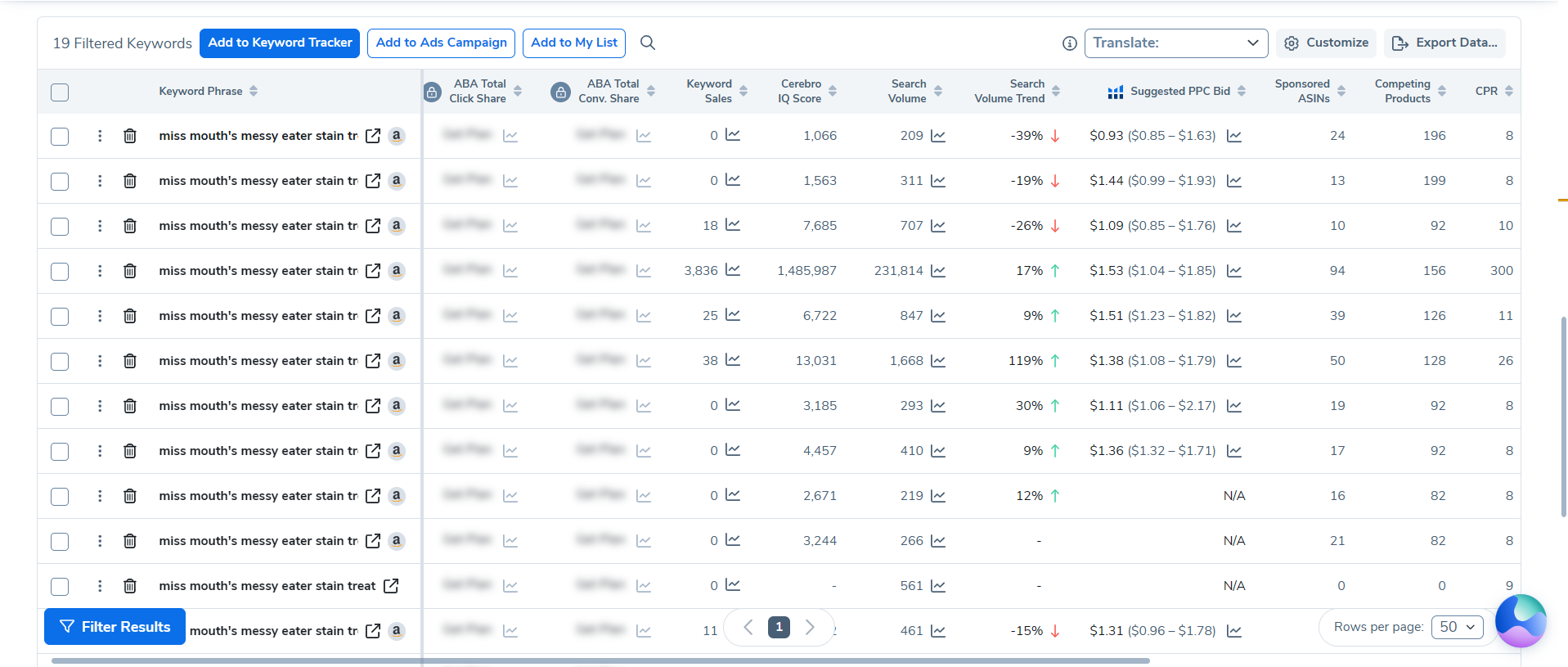
Task: Select checkbox for row with search volume 707
Action: (x=60, y=227)
